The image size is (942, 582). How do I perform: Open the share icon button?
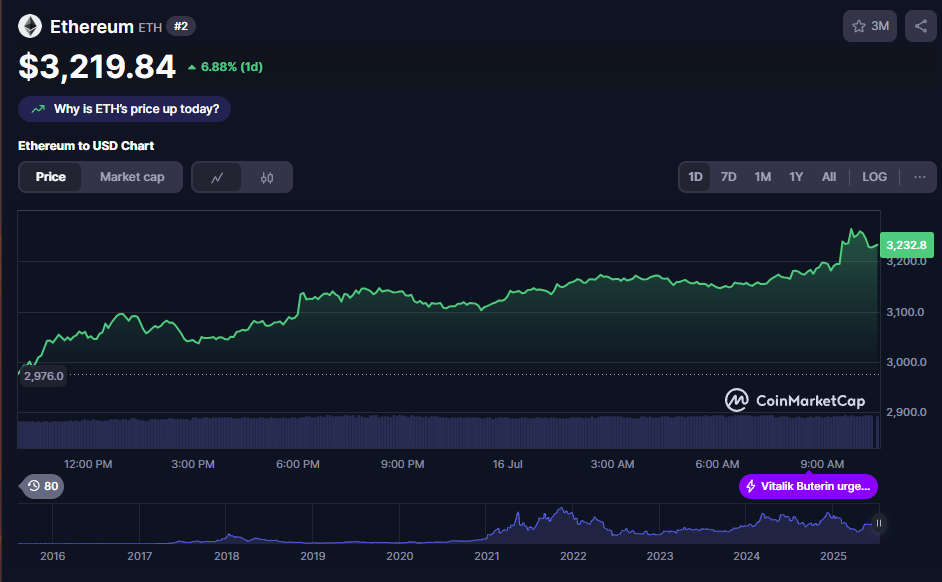click(x=920, y=26)
